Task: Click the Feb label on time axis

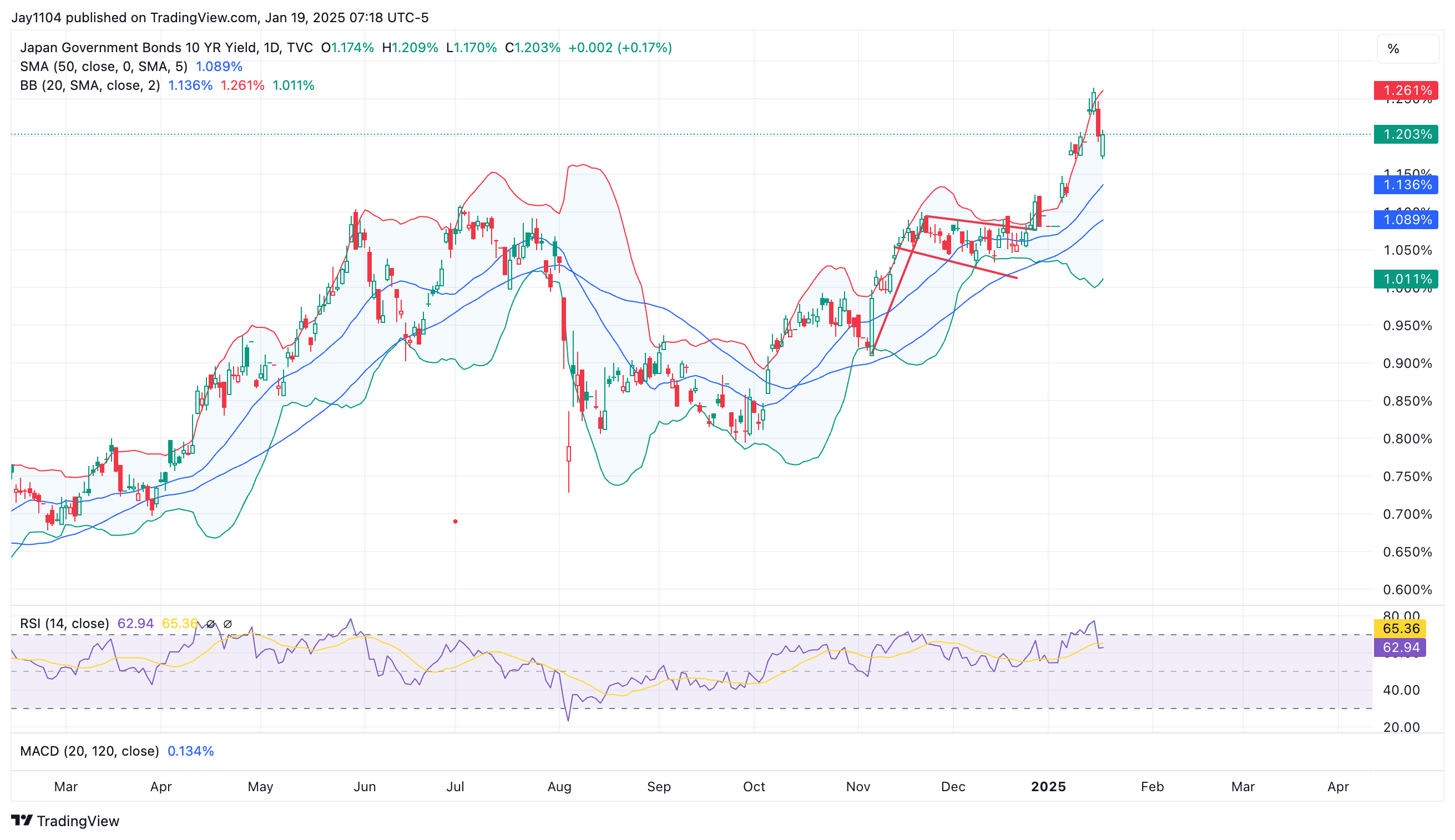Action: (x=1152, y=787)
